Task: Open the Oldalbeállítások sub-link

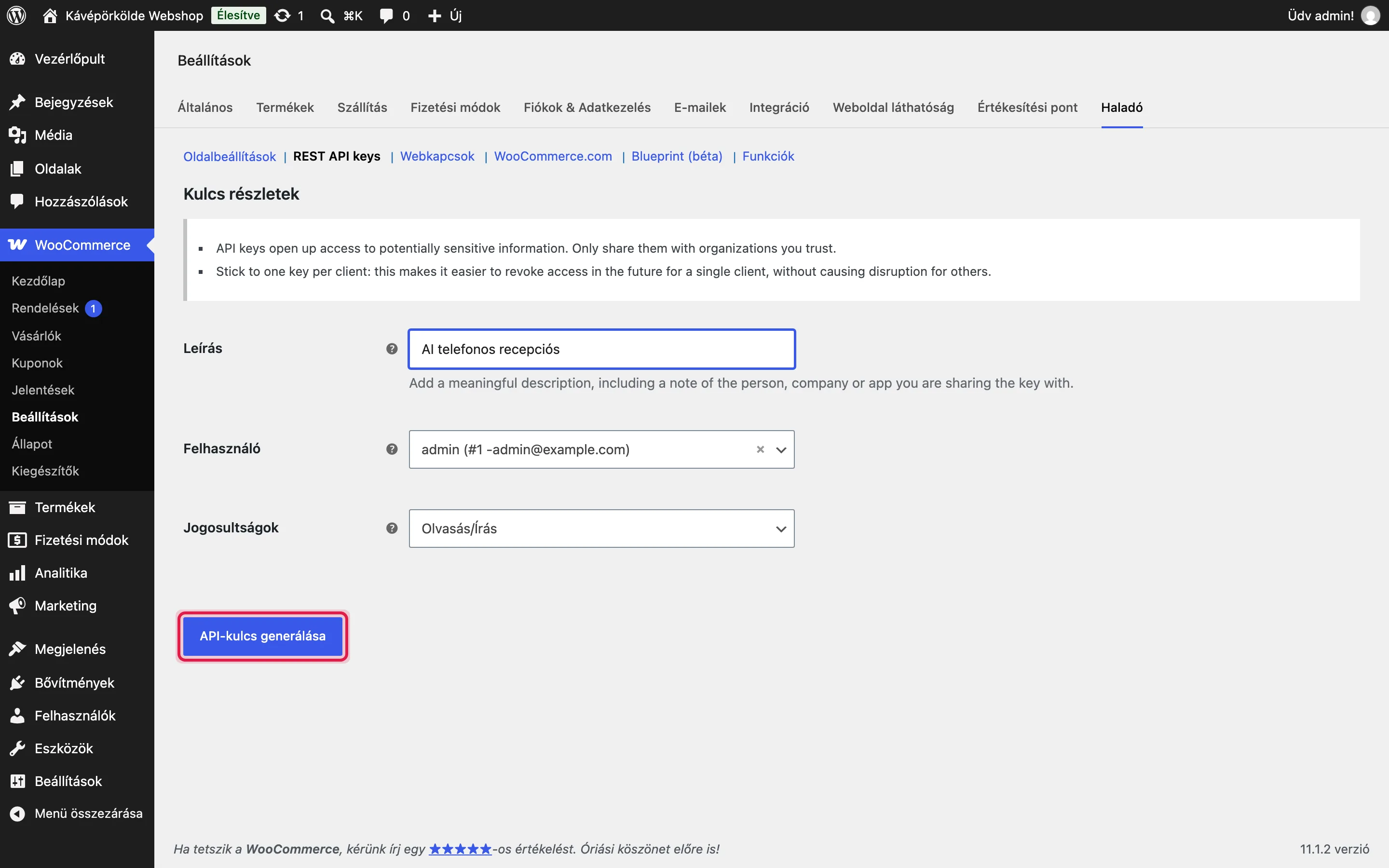Action: pos(230,156)
